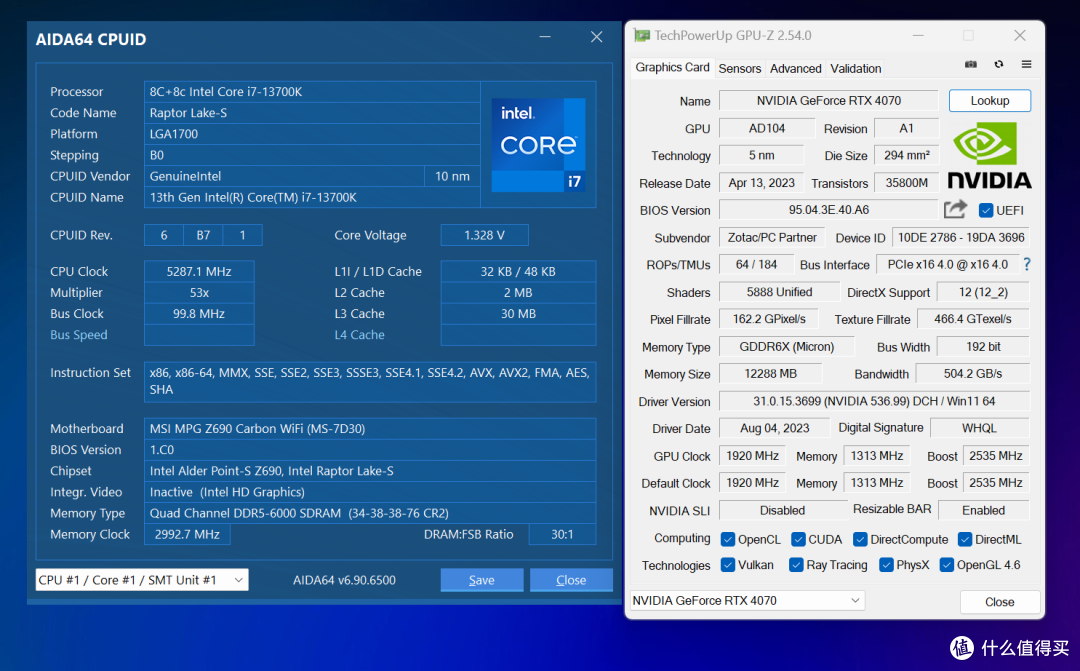
Task: Click the L3 Cache value 30 MB
Action: point(518,313)
